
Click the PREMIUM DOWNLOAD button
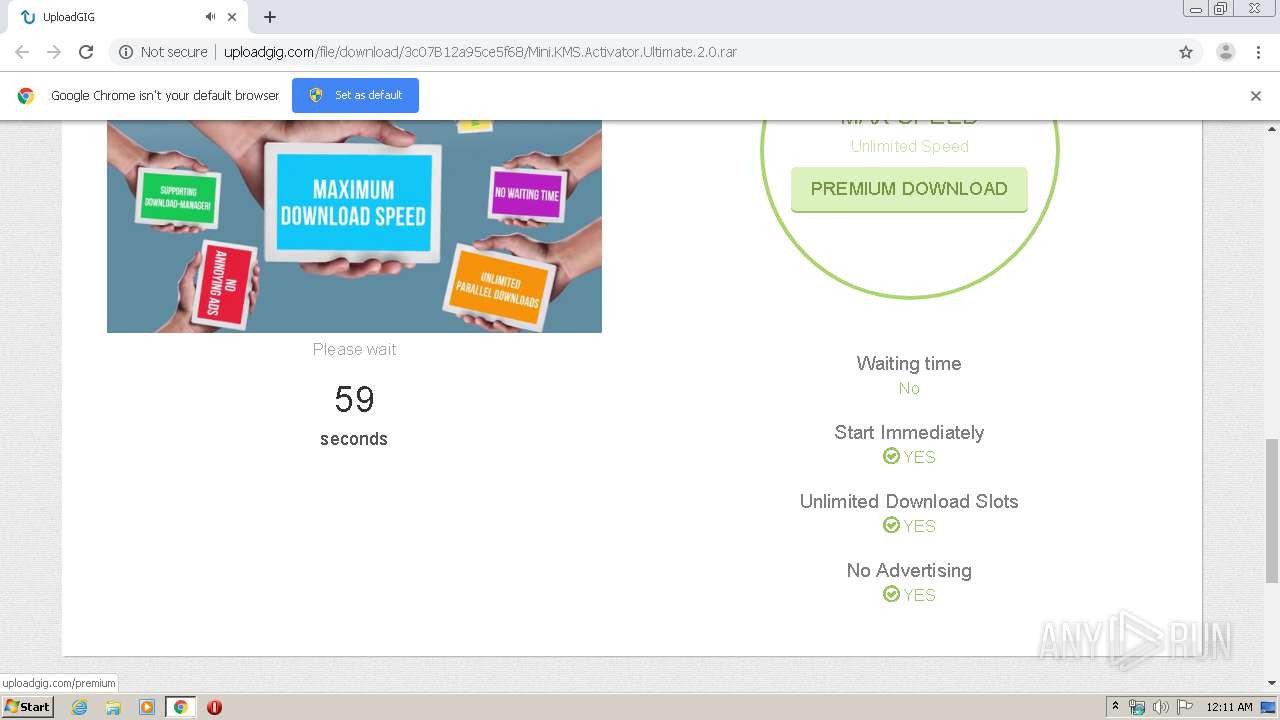(x=909, y=189)
